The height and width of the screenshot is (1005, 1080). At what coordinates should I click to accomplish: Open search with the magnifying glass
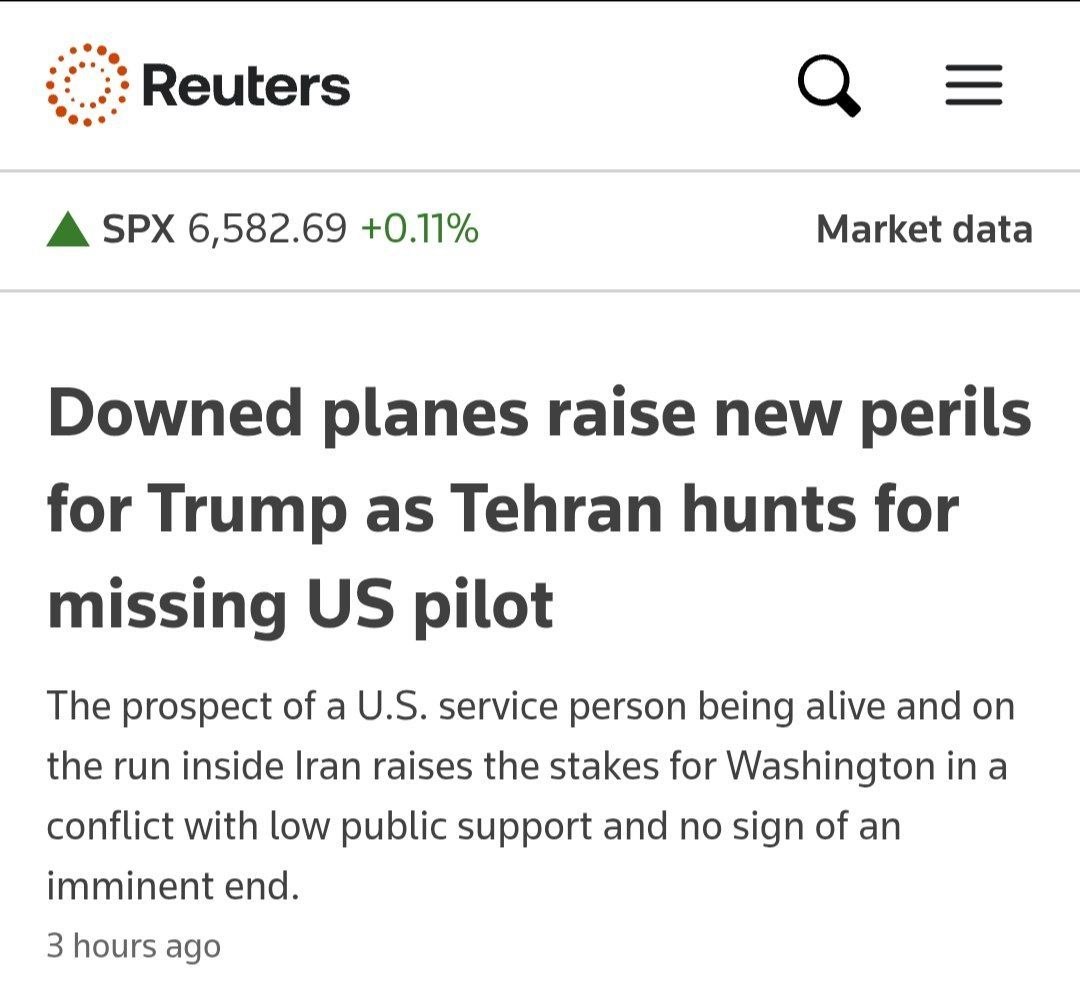[829, 86]
